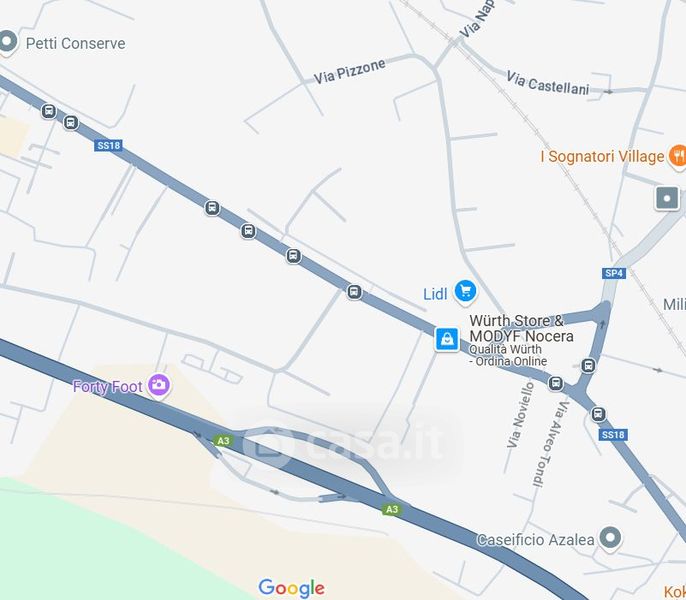Click the Petti Conserve location pin
This screenshot has height=600, width=686.
tap(7, 43)
